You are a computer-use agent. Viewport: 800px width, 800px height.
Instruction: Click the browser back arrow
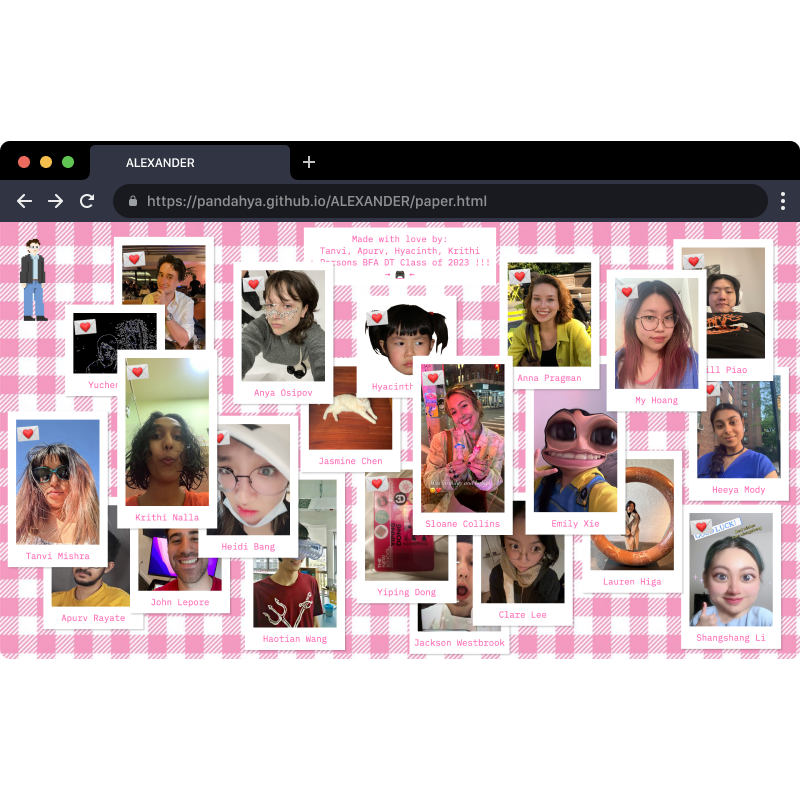coord(24,201)
